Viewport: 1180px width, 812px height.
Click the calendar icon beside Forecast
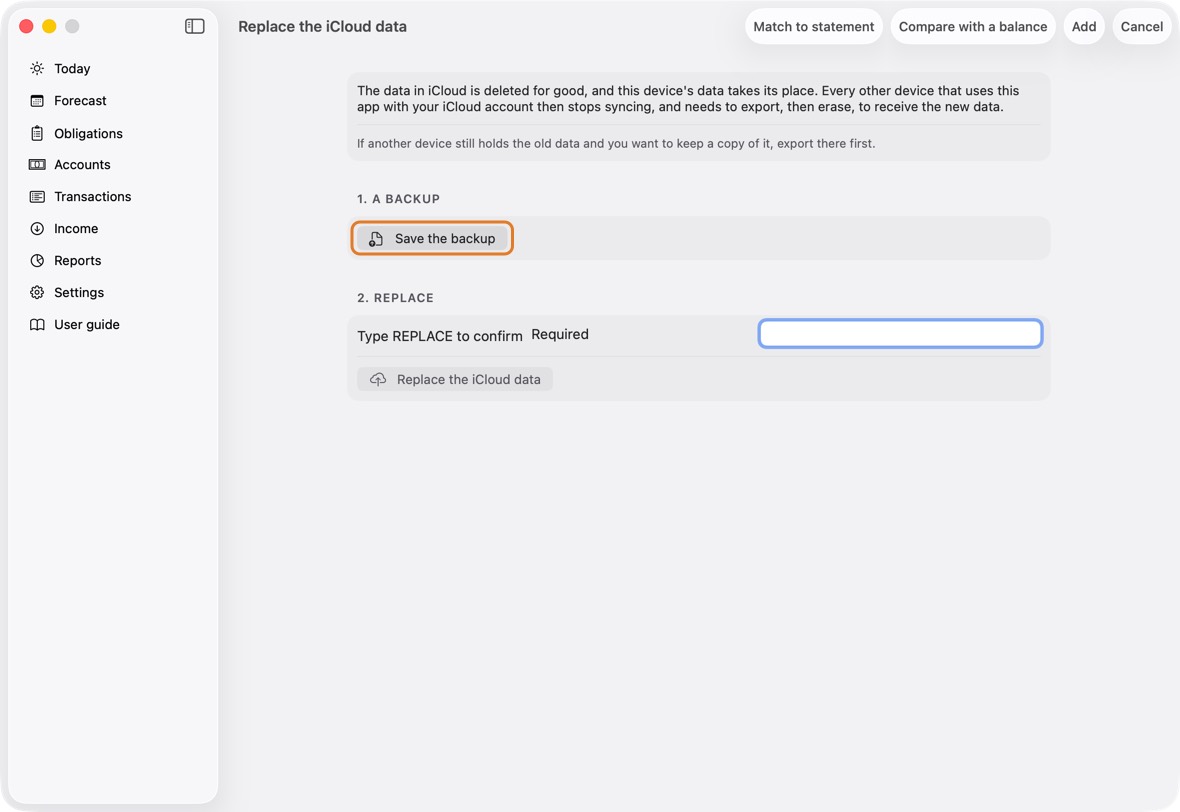click(37, 101)
